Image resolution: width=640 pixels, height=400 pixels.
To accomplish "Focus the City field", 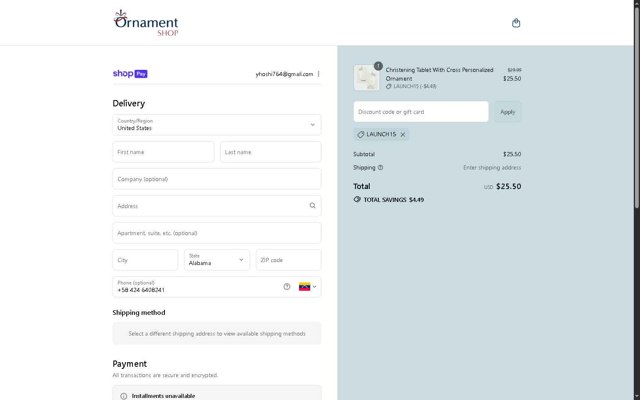I will pyautogui.click(x=145, y=260).
